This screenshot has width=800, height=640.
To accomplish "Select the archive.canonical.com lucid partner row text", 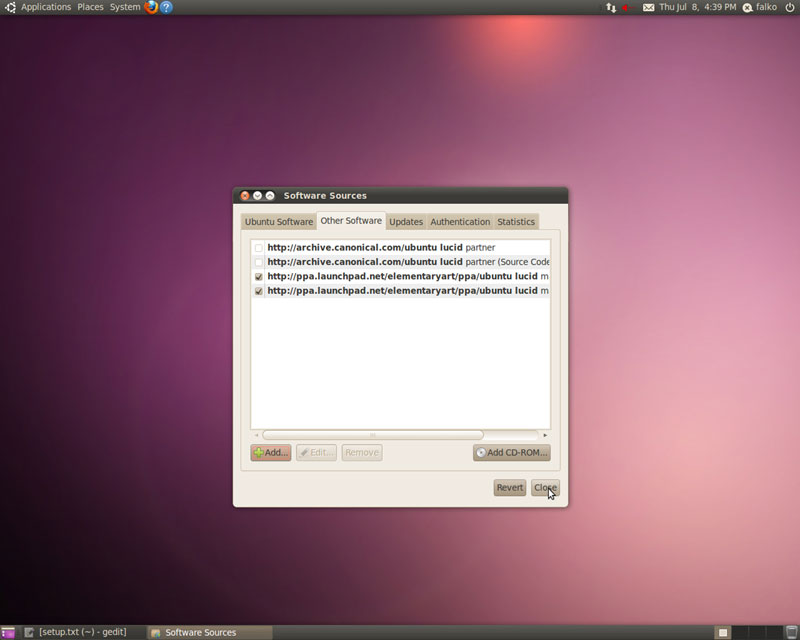I will (x=381, y=248).
